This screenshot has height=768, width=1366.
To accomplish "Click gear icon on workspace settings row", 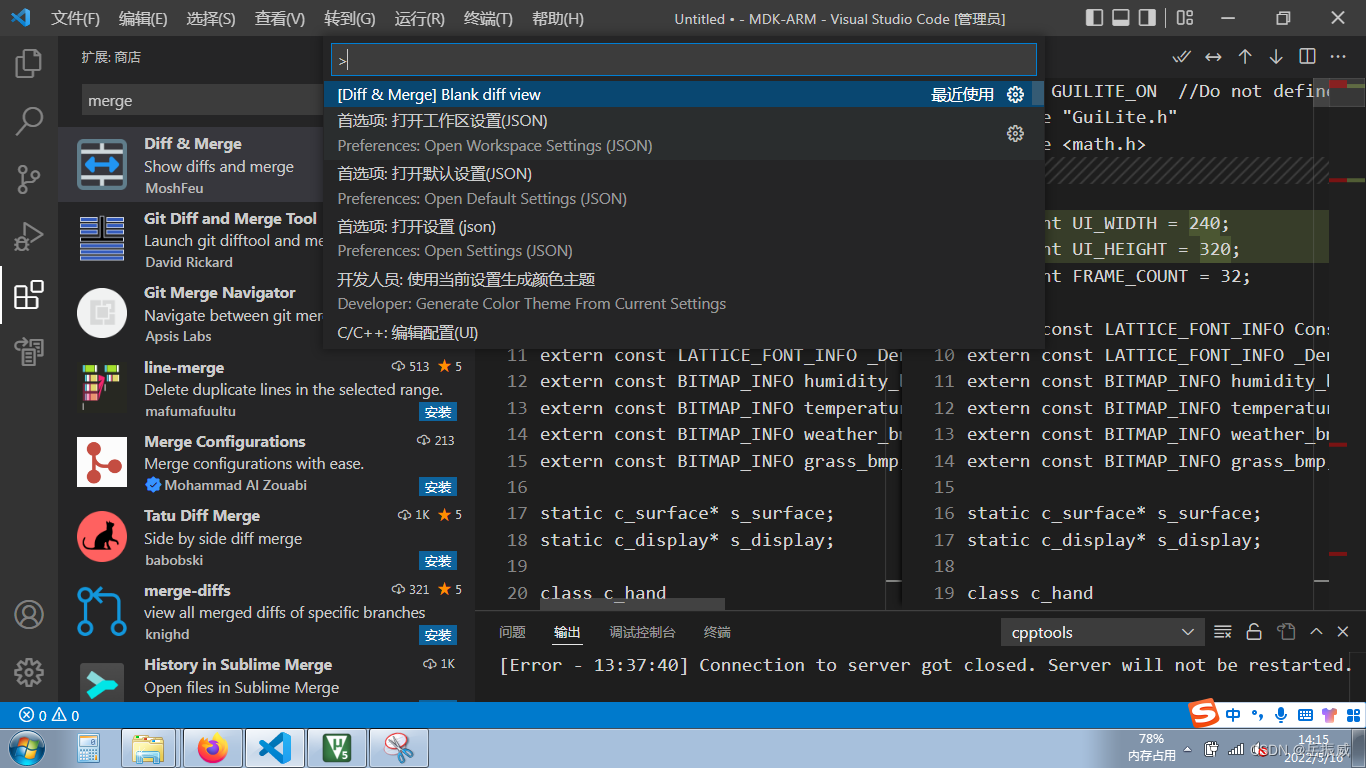I will click(x=1015, y=133).
